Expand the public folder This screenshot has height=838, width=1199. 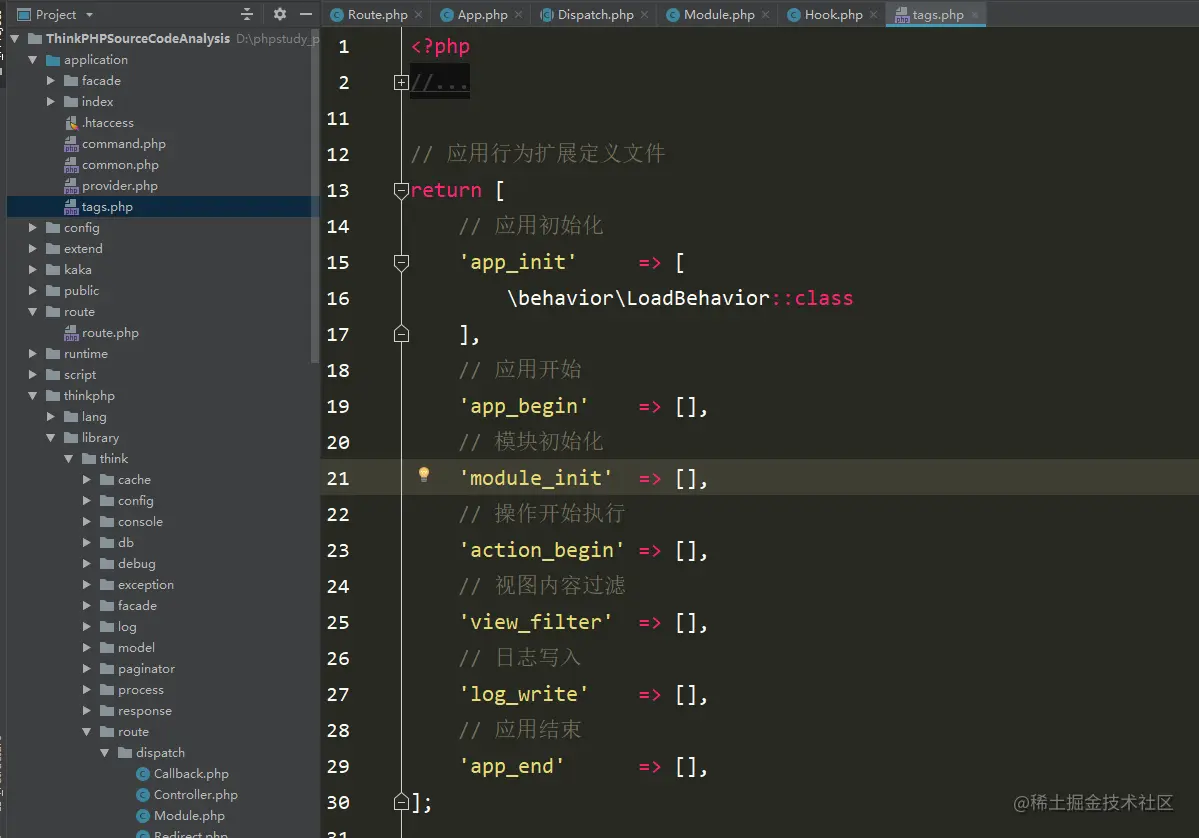click(x=32, y=291)
